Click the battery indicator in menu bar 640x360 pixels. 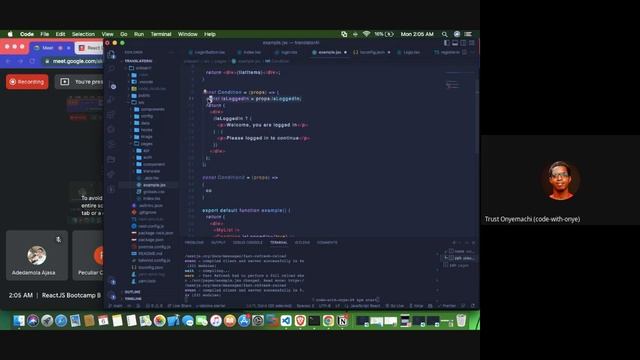tap(384, 34)
